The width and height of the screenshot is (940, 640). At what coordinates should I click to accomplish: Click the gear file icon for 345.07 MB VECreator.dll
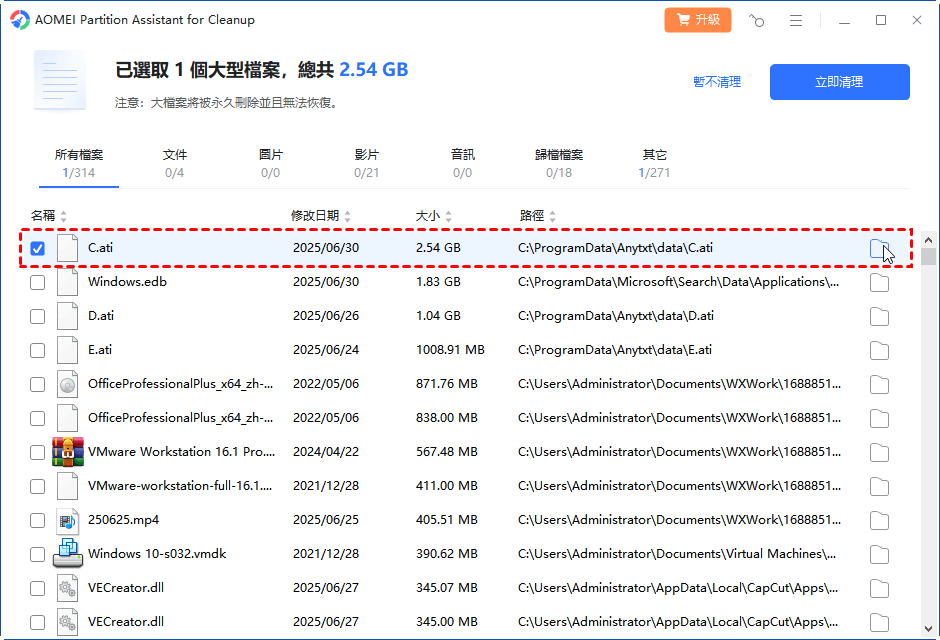tap(68, 588)
